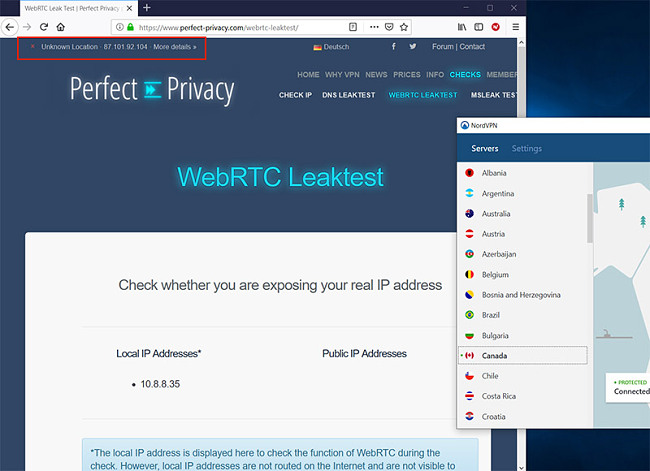
Task: Click the red extension icon in toolbar
Action: 495,27
